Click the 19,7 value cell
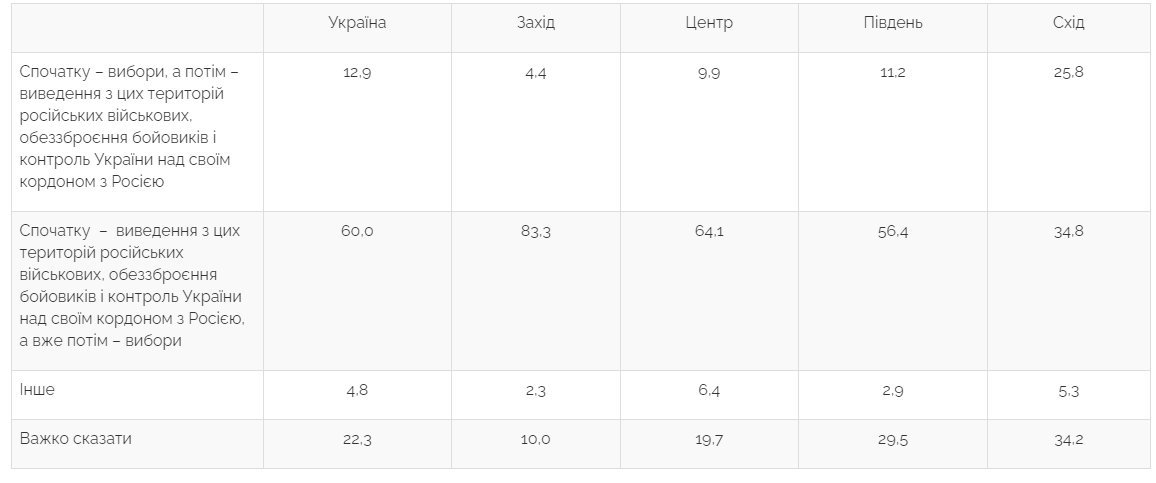The height and width of the screenshot is (483, 1156). [709, 440]
